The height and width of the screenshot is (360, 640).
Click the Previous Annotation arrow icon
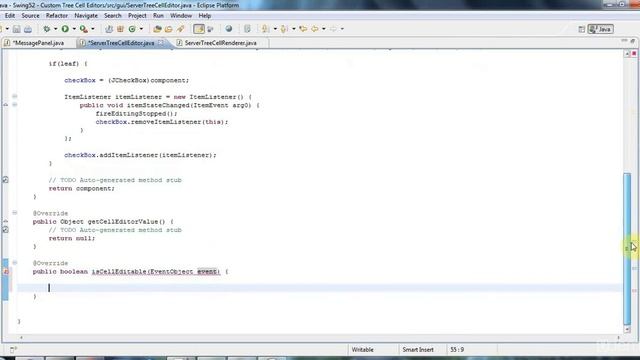[x=284, y=29]
